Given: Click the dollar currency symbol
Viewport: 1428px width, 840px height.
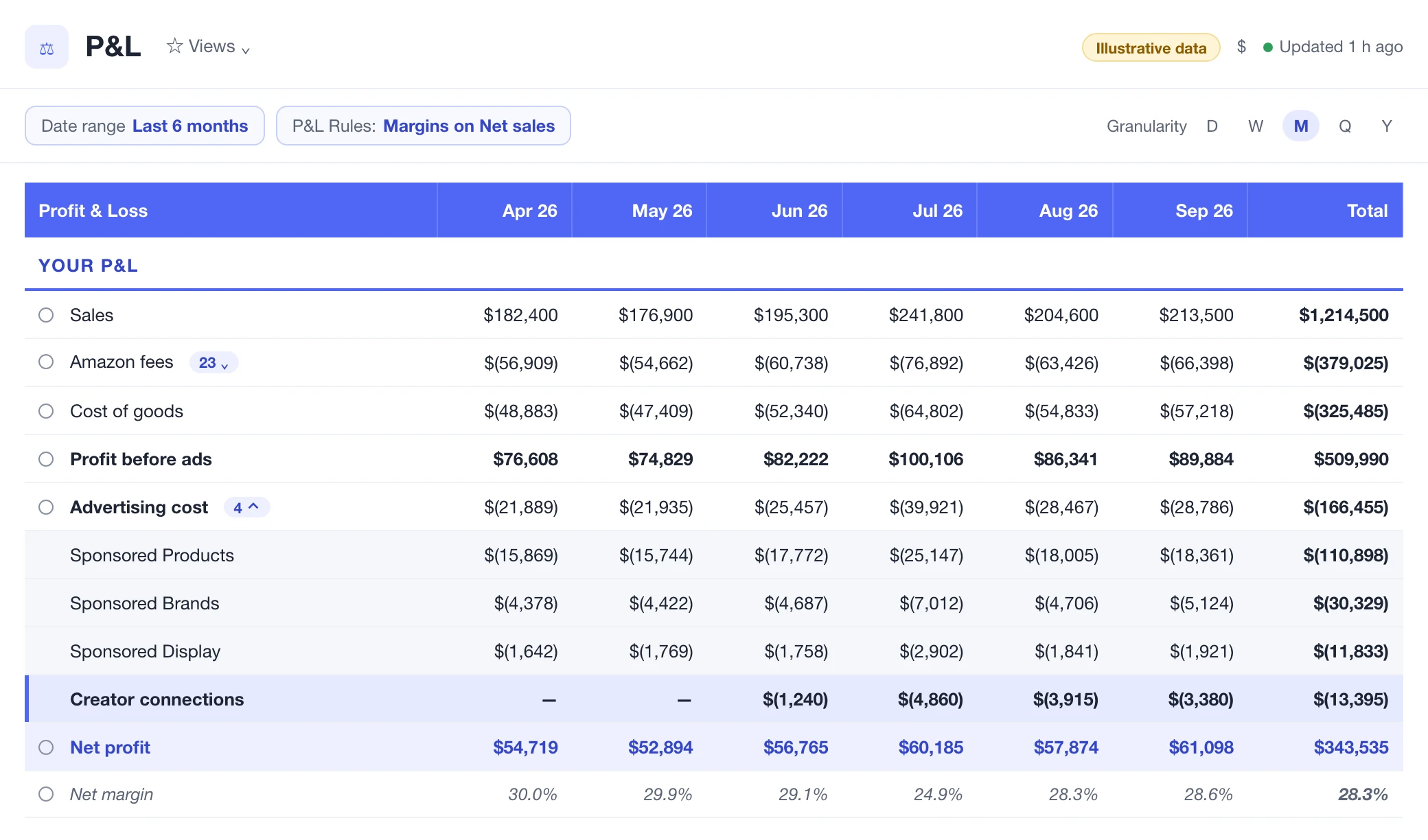Looking at the screenshot, I should coord(1241,47).
